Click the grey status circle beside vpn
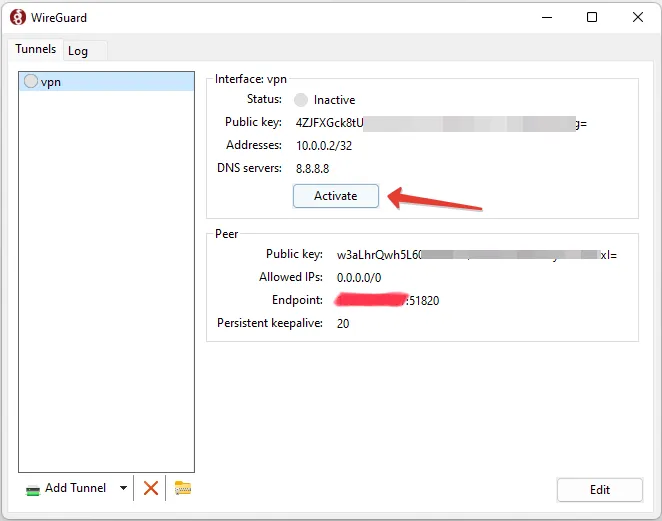Screen dimensions: 662x521 (31, 81)
